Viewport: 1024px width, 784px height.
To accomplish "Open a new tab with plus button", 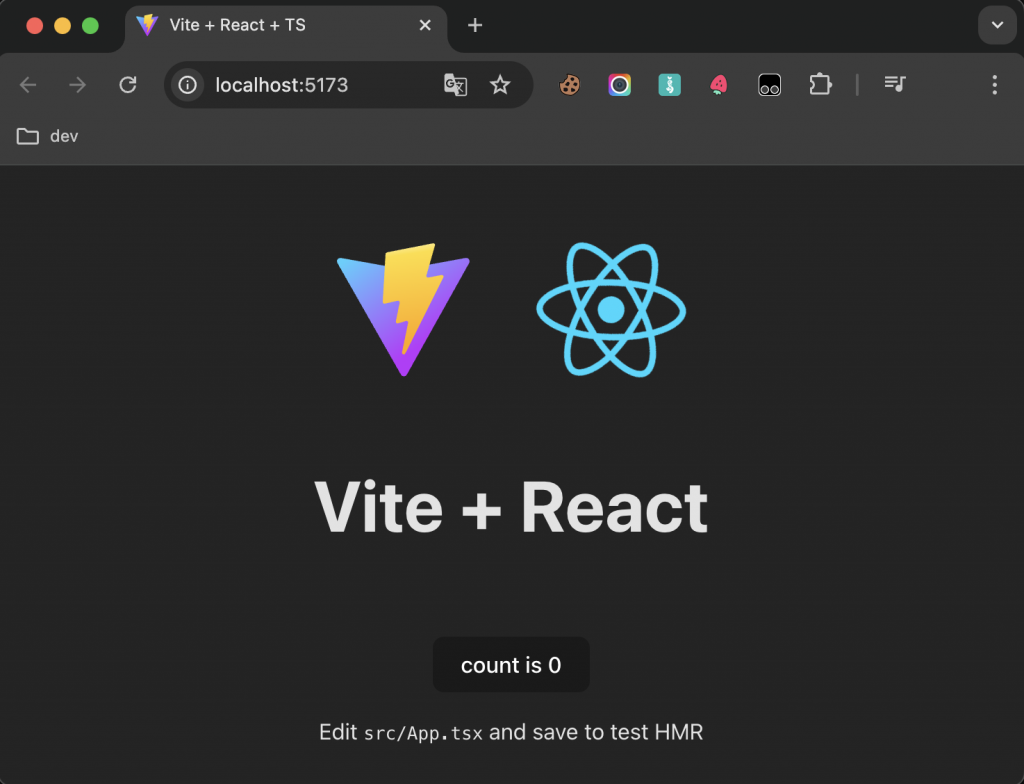I will click(475, 25).
